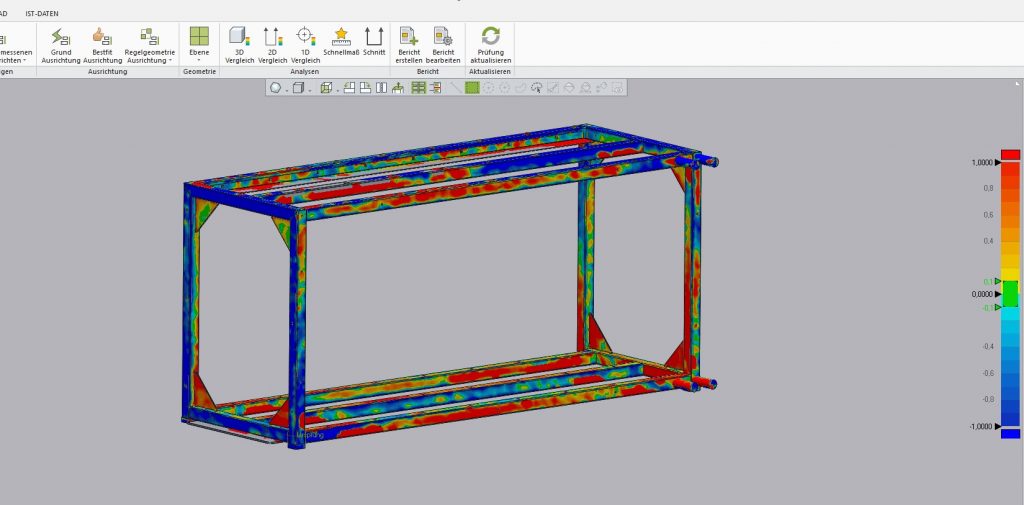Viewport: 1024px width, 505px height.
Task: Run Grund Ausrichtung alignment
Action: point(61,44)
